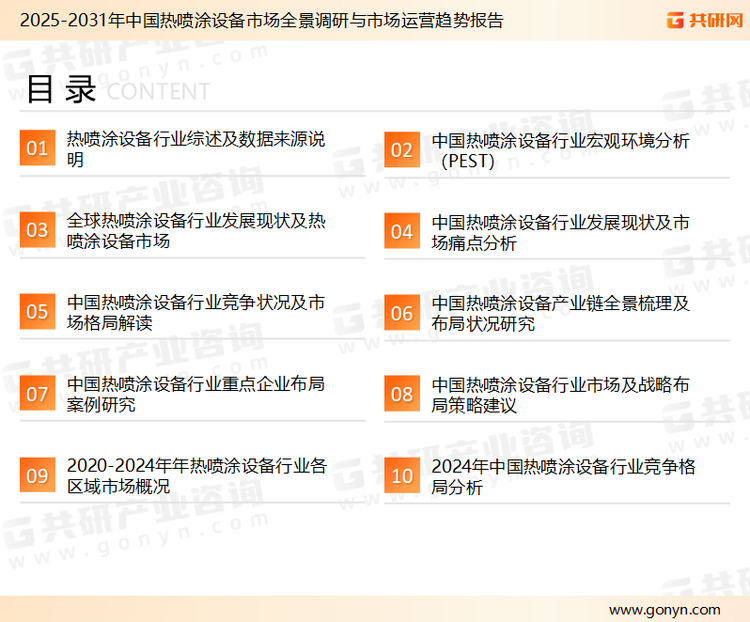
Task: Select chapter text 中国热喷涂设备行业宏观环境分析(PEST)
Action: [x=561, y=151]
